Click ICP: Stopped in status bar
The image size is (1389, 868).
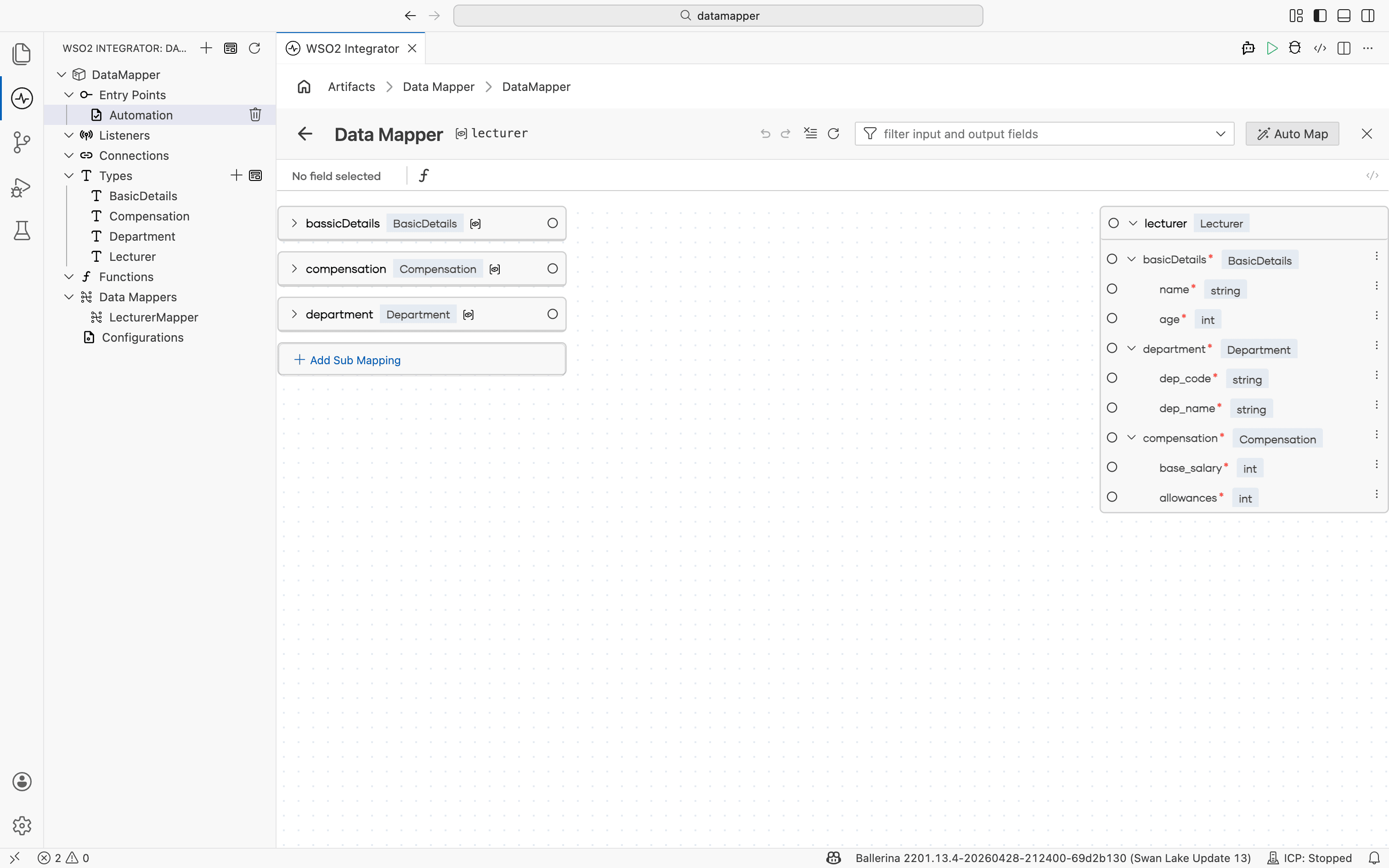click(x=1309, y=858)
